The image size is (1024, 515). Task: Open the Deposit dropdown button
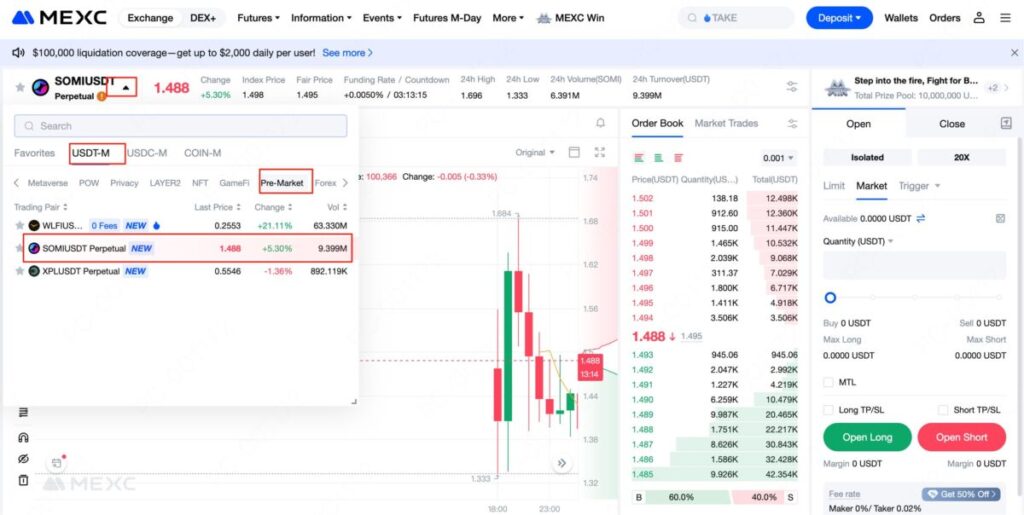tap(839, 18)
